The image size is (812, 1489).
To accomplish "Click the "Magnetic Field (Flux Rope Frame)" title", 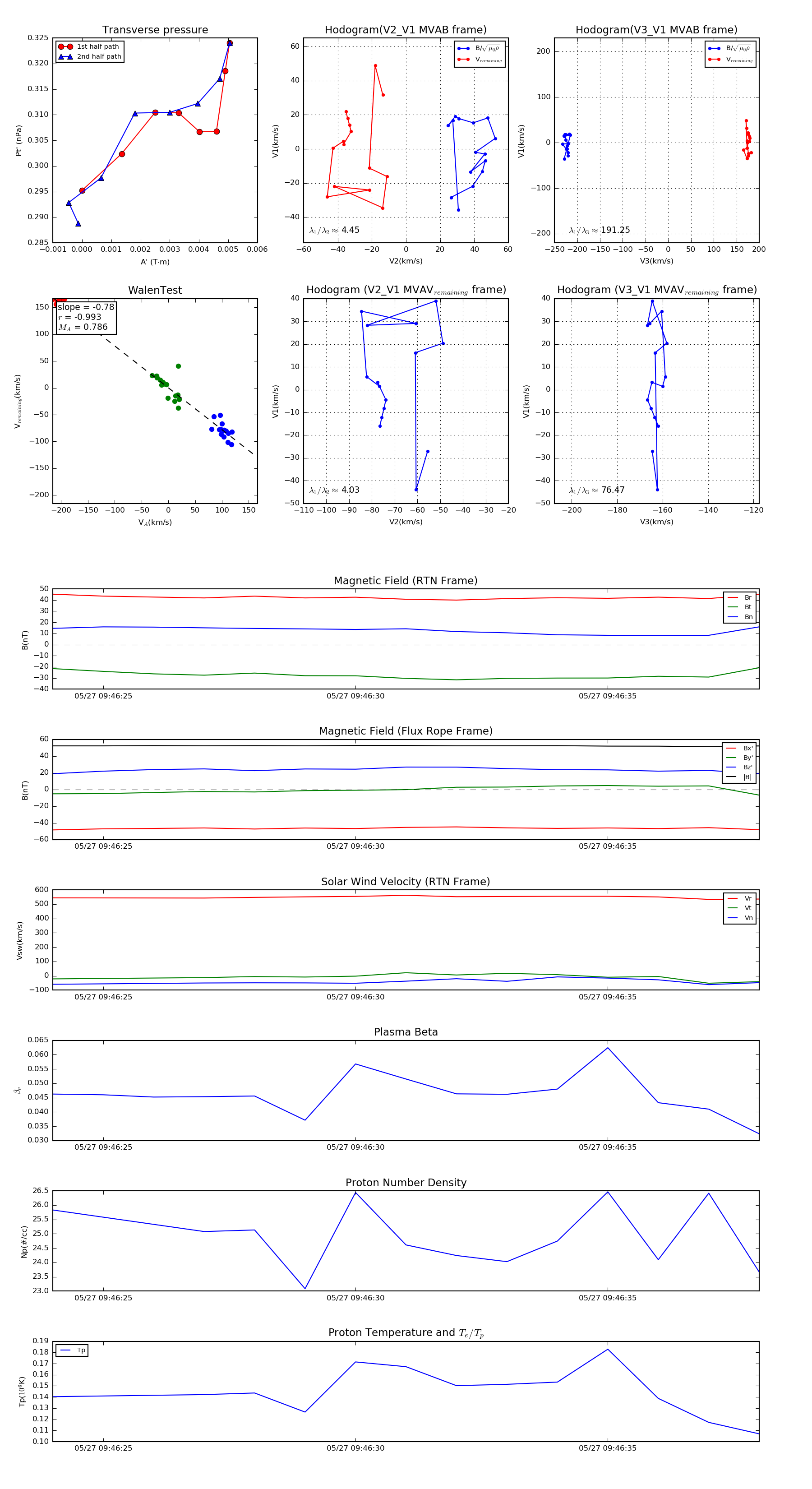I will tap(406, 731).
